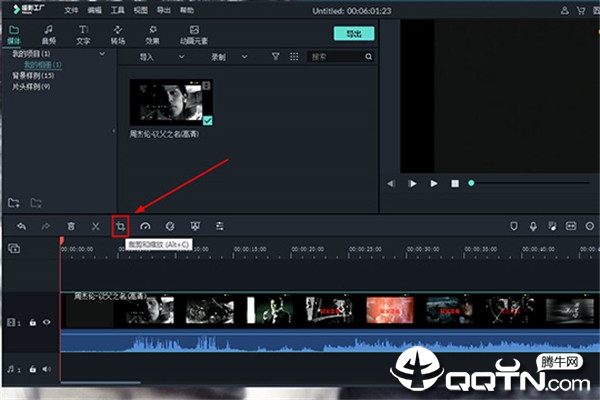600x400 pixels.
Task: Toggle the grid view icon
Action: point(294,57)
